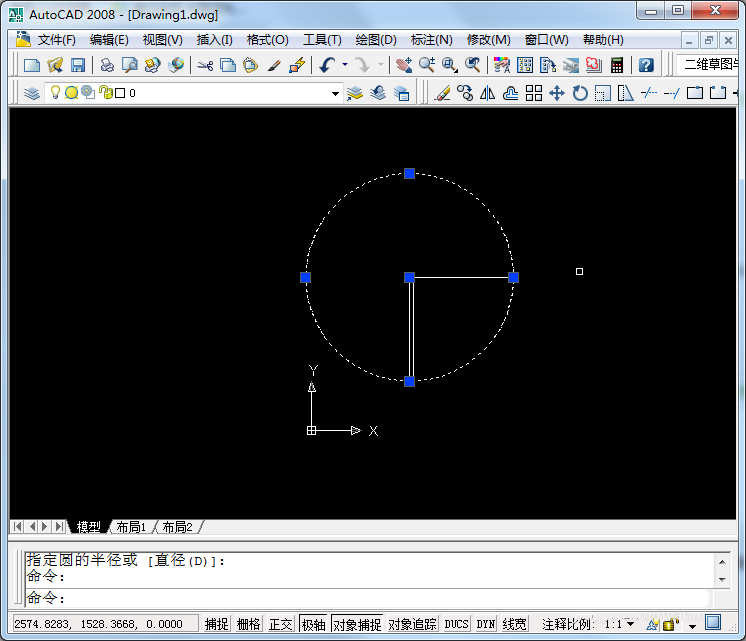Open the 绘图(D) menu

click(x=376, y=40)
